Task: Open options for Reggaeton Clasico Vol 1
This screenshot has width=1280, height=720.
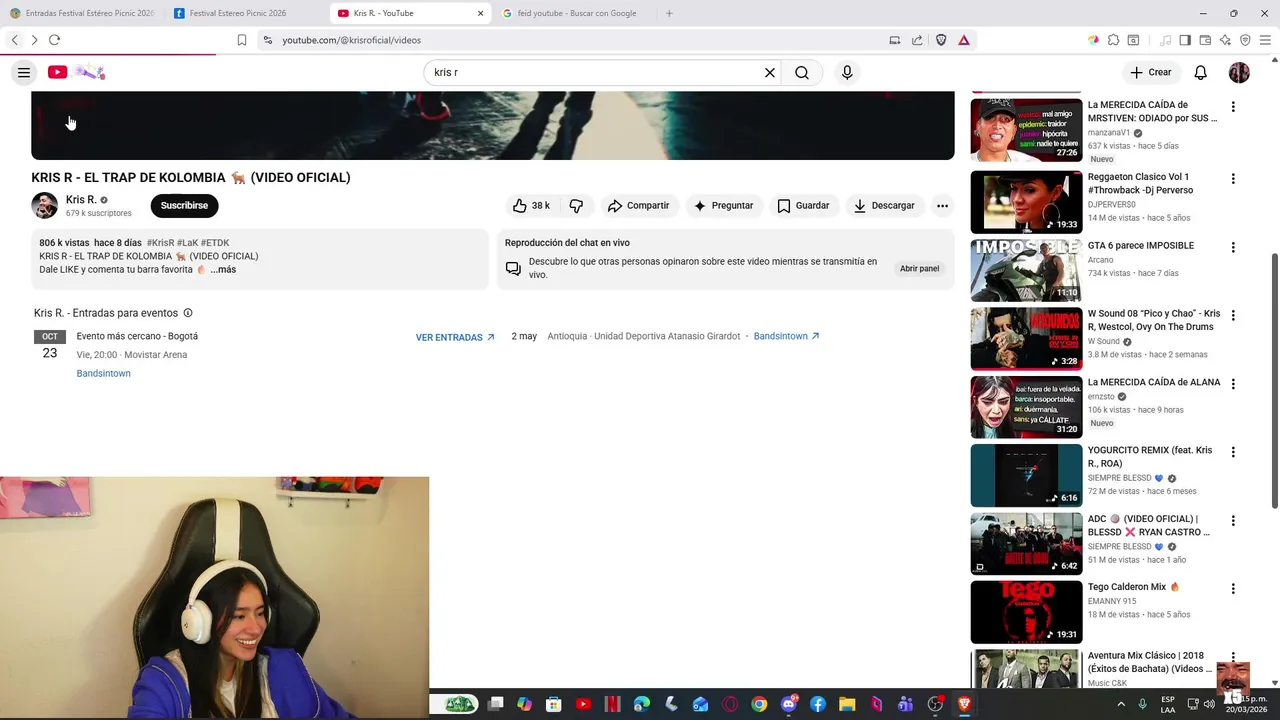Action: coord(1233,179)
